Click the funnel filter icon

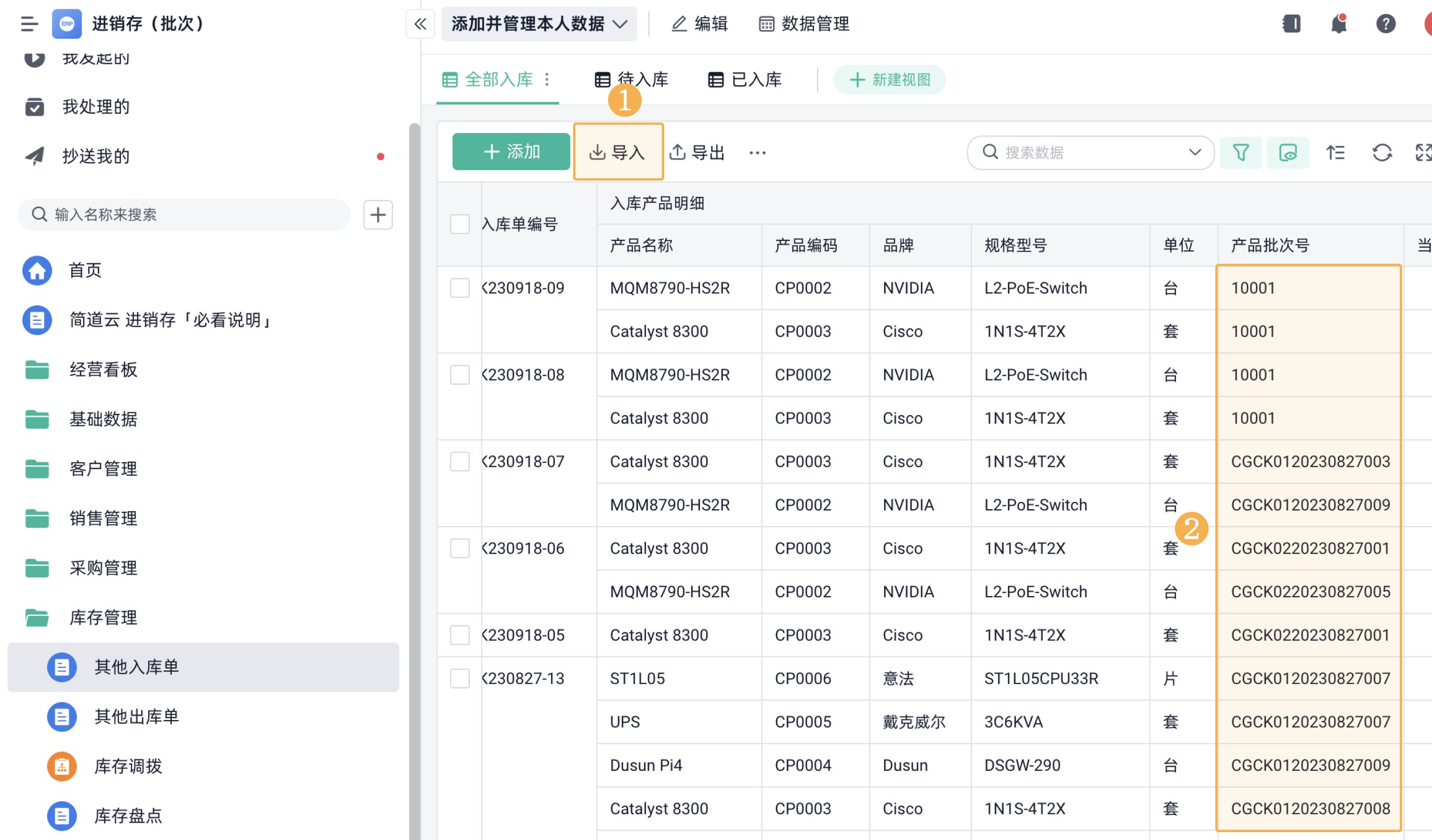(x=1240, y=152)
